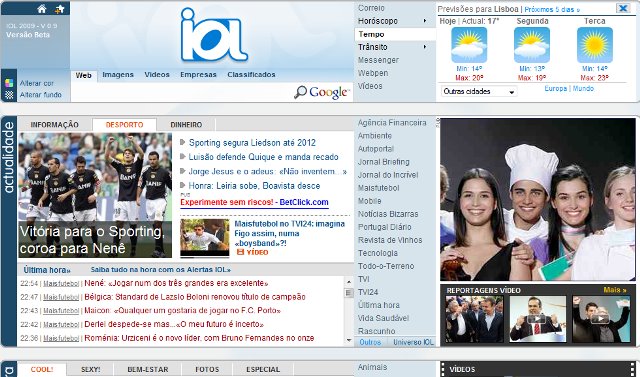Expand the Horóscopo submenu arrow
640x377 pixels.
tap(425, 21)
